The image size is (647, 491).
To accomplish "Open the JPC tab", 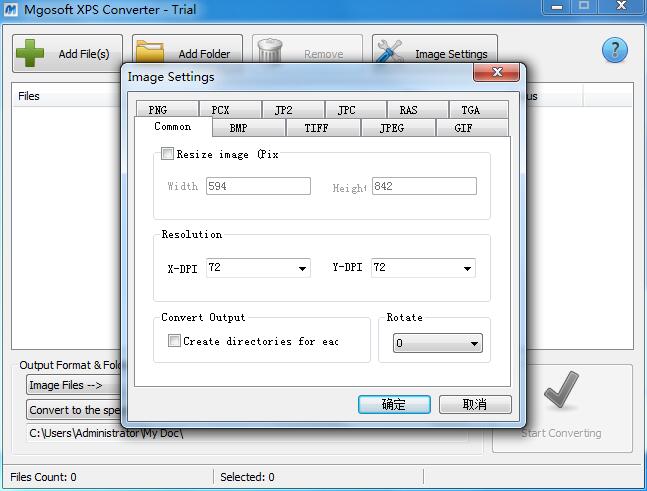I will pos(356,109).
